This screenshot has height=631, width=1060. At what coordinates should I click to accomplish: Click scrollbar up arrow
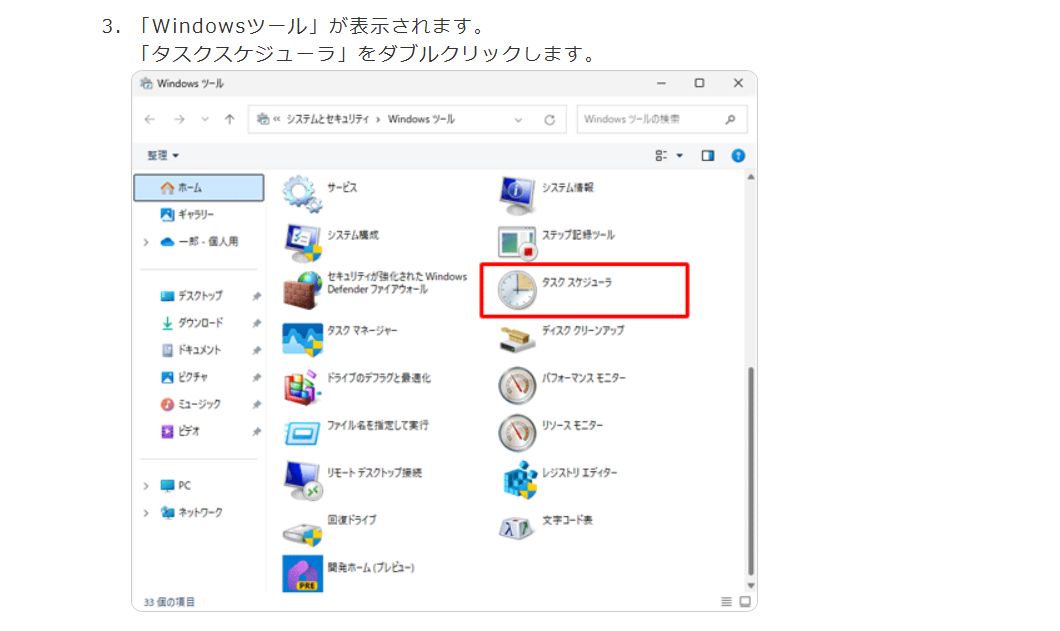click(750, 177)
